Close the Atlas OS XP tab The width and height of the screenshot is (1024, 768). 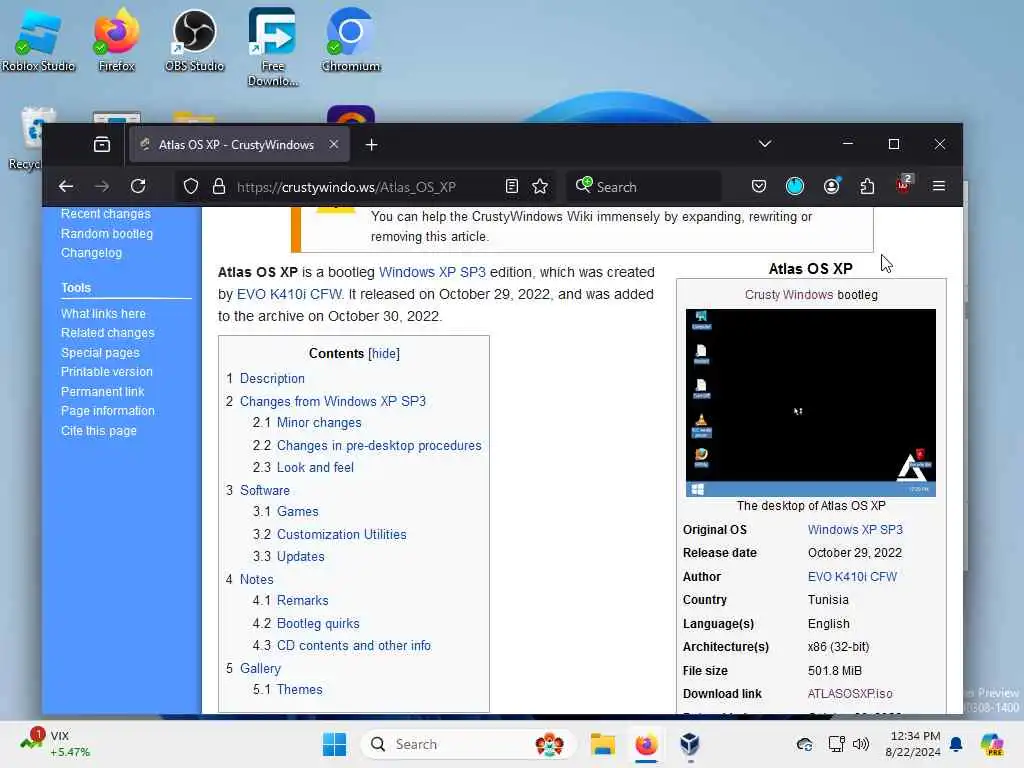coord(334,144)
